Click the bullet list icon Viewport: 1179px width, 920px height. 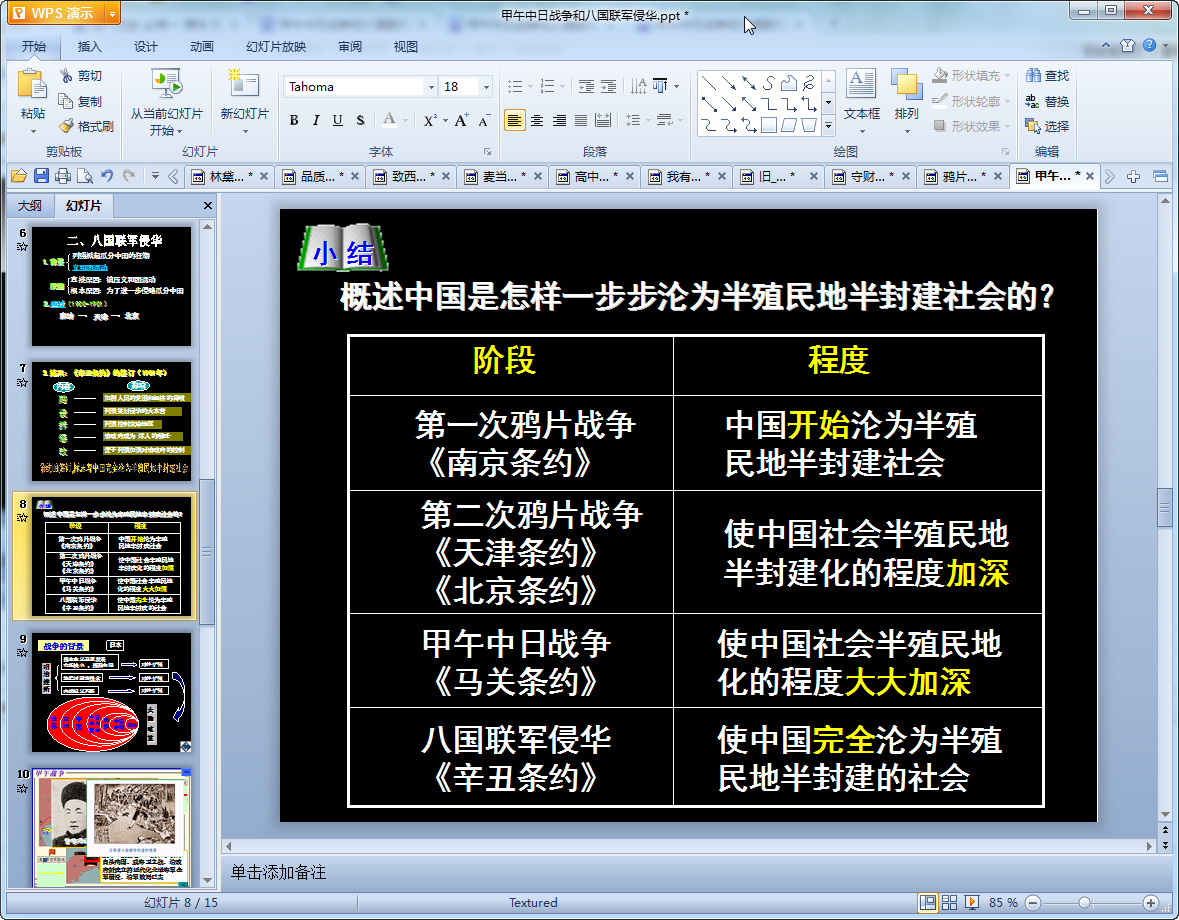pos(515,86)
